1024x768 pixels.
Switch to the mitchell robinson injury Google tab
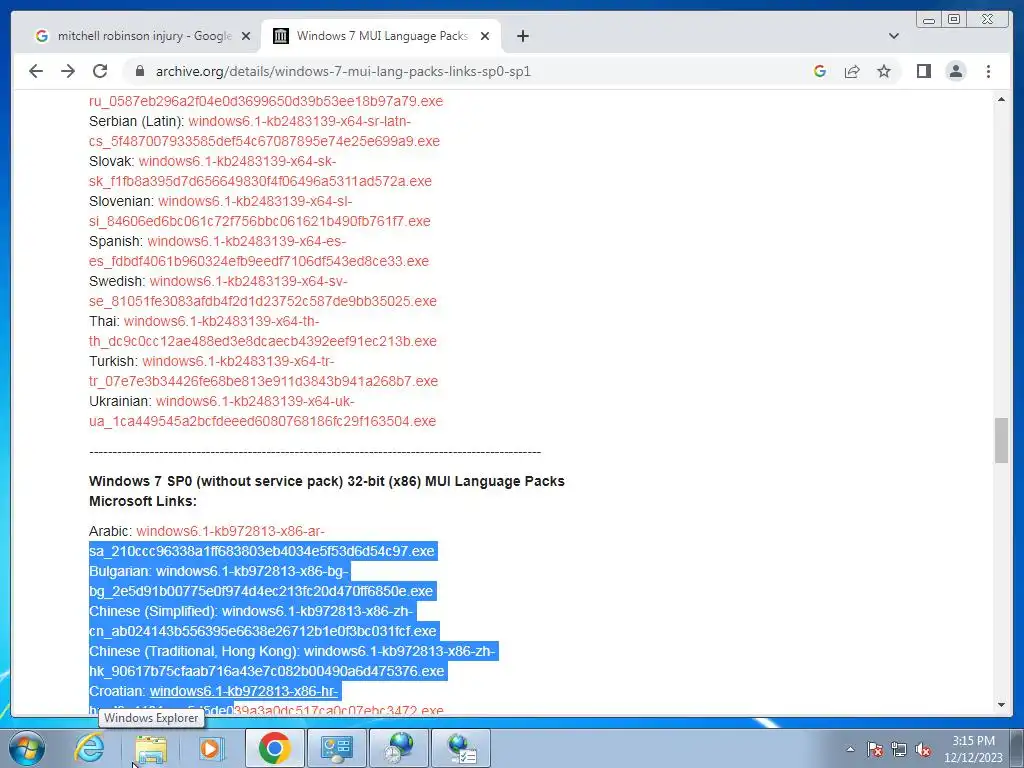click(142, 36)
